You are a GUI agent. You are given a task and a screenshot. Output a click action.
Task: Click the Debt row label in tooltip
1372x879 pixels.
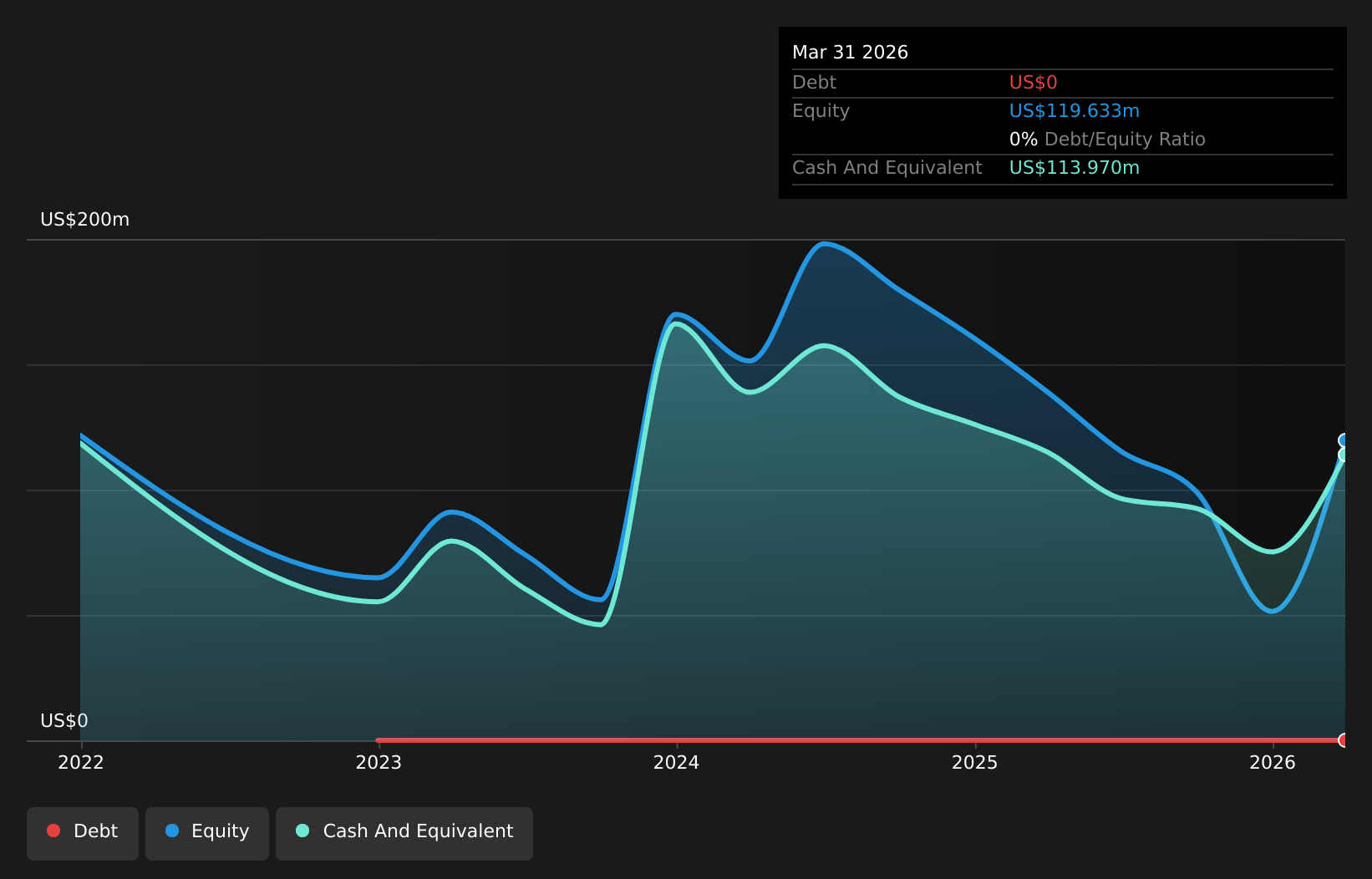coord(814,83)
